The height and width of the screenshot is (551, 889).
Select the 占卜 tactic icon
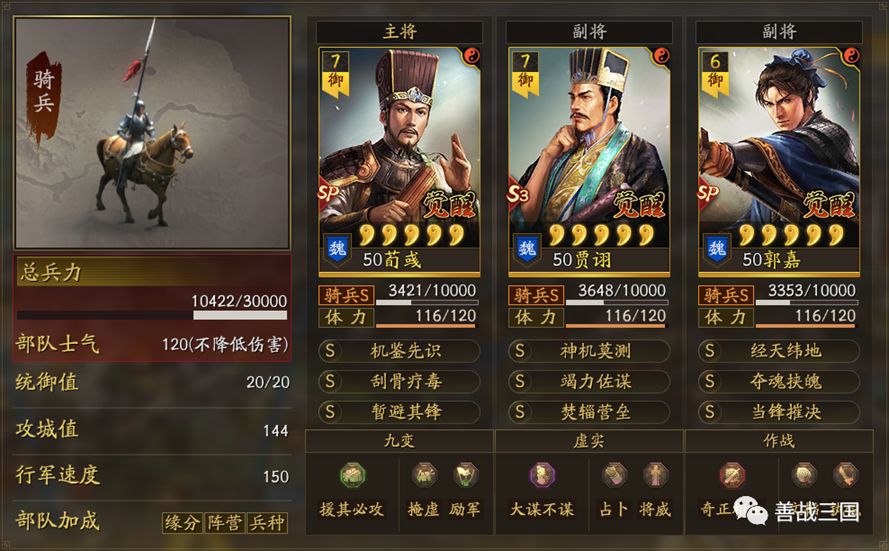[x=614, y=475]
